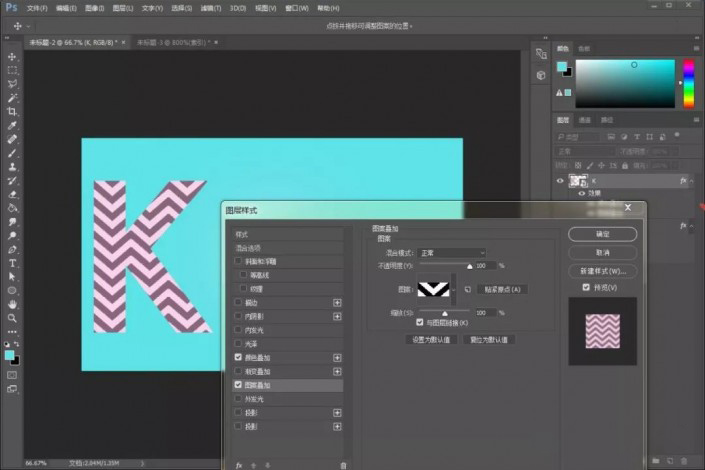Open the 滤镜(T) menu
The image size is (705, 470).
click(x=210, y=9)
